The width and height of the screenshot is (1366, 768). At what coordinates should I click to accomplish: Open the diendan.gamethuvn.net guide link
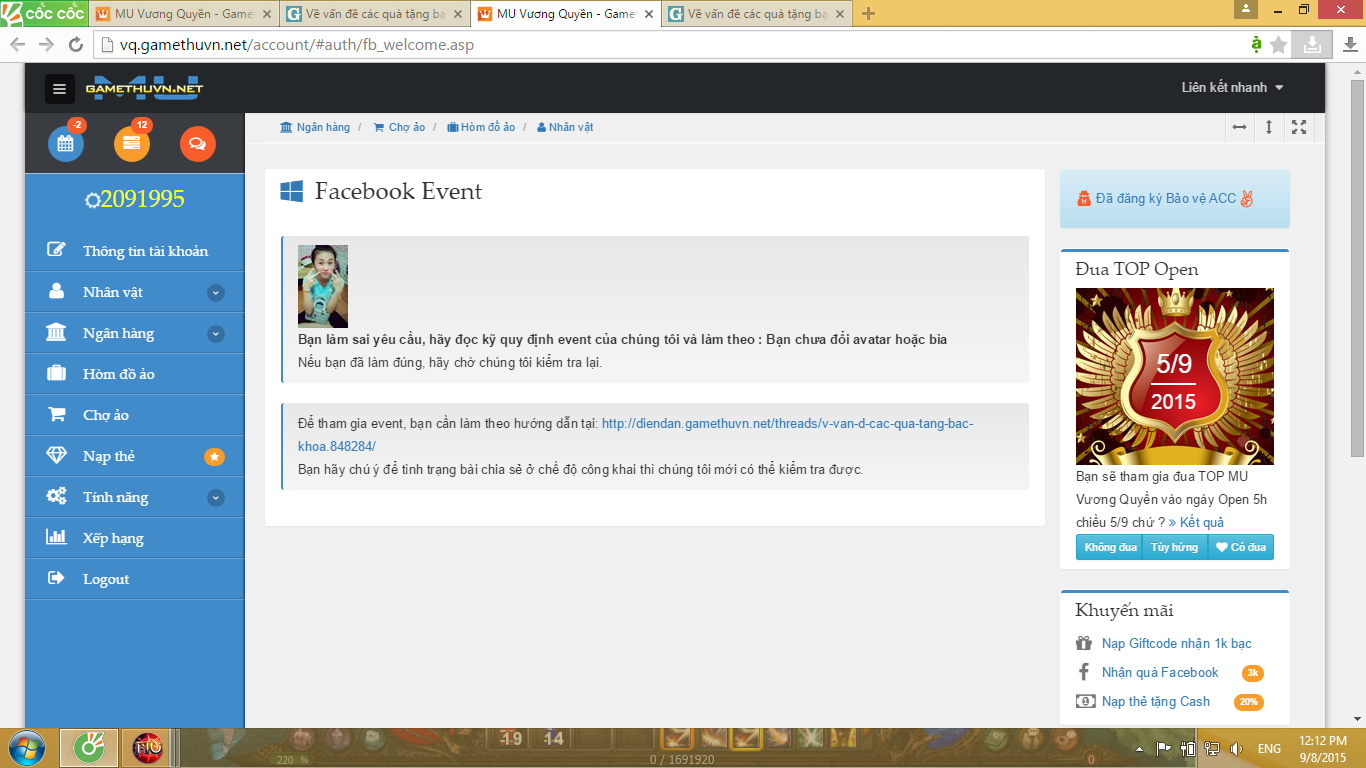point(636,435)
